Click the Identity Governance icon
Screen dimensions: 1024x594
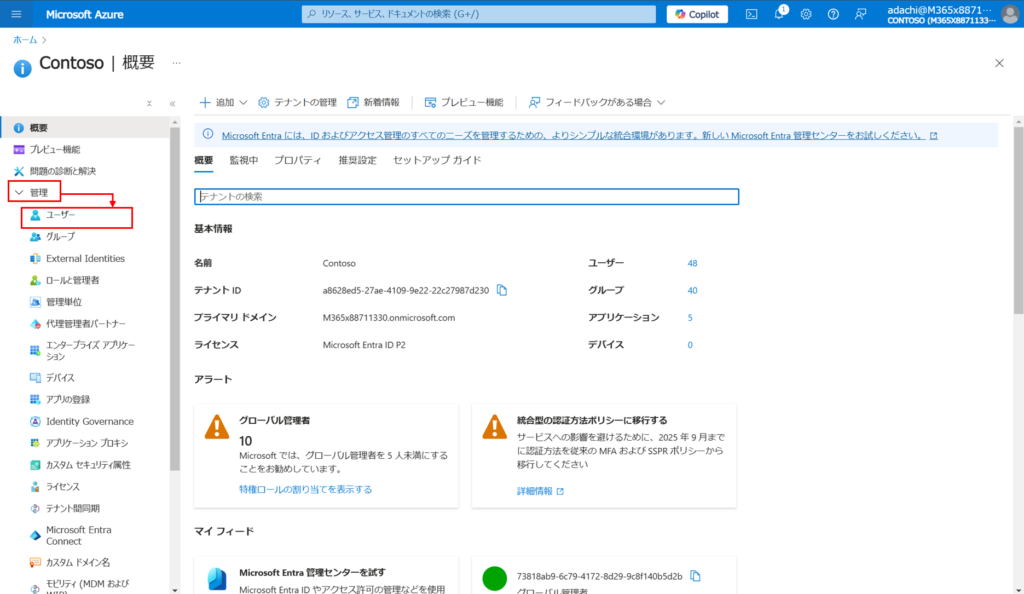click(x=35, y=422)
